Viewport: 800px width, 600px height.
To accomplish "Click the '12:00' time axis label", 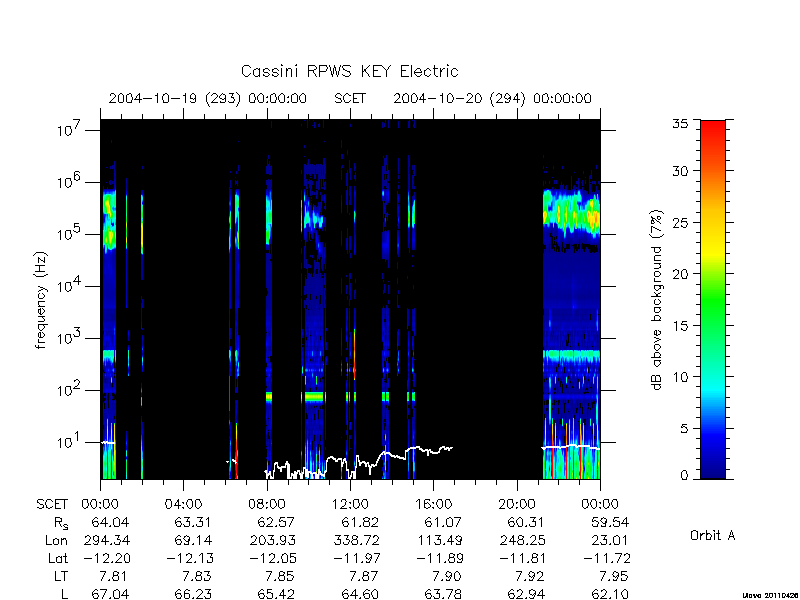I will tap(350, 504).
